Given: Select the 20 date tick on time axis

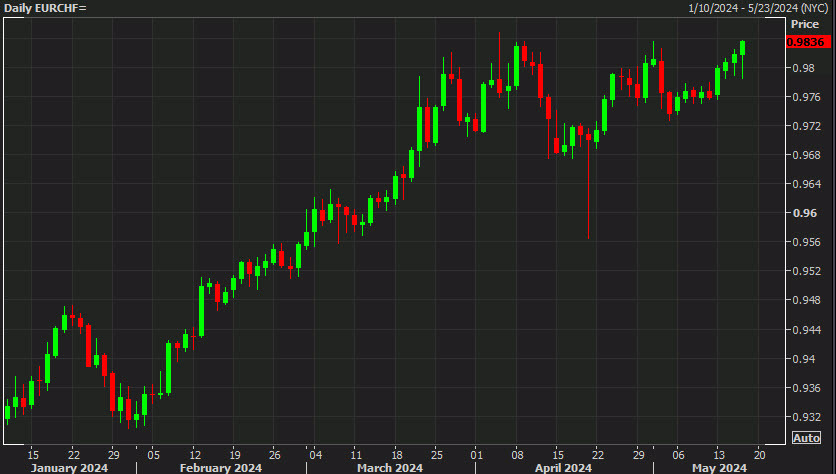Looking at the screenshot, I should pos(759,451).
